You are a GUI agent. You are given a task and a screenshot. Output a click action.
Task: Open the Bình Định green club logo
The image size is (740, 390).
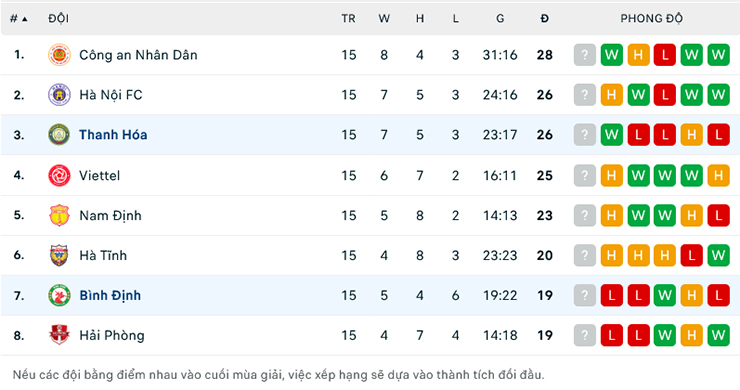pos(59,296)
